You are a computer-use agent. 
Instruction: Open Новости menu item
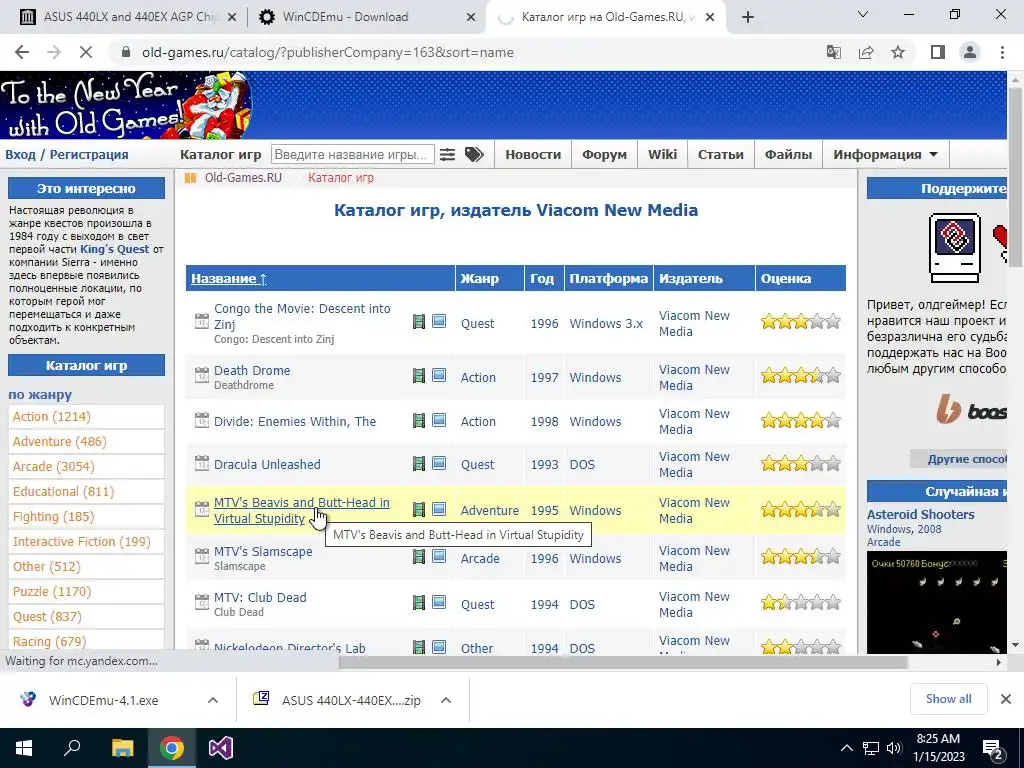click(x=533, y=155)
